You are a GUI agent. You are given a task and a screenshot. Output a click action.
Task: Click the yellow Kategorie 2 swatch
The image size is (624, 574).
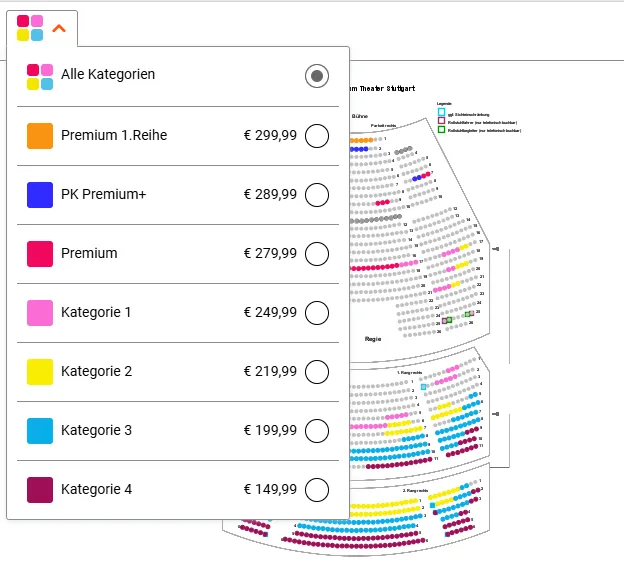point(40,372)
